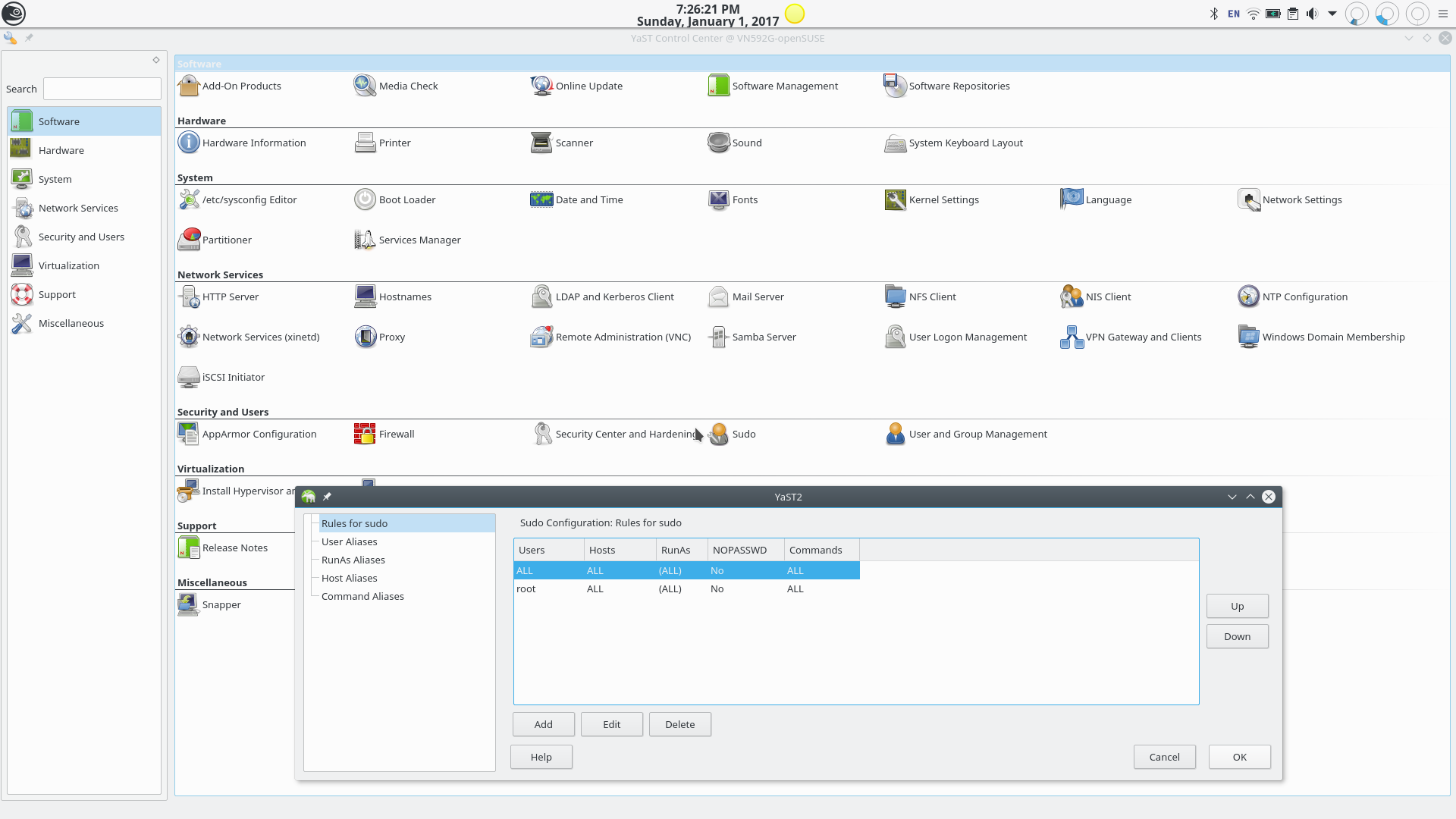Sort table by Users column header
The width and height of the screenshot is (1456, 819).
tap(549, 550)
